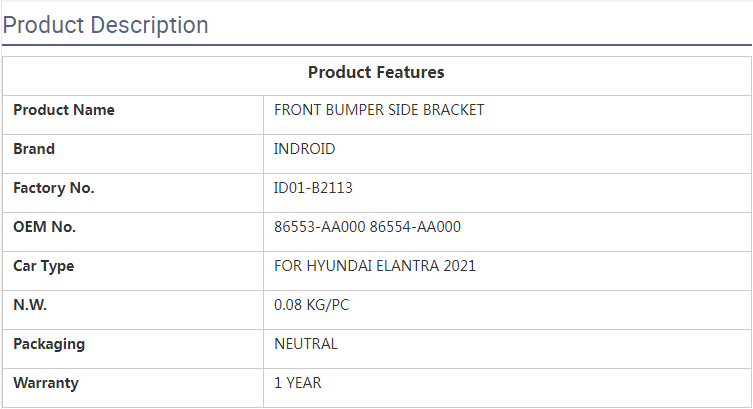Click the Product Description heading
Screen dimensions: 753x409
[x=106, y=25]
